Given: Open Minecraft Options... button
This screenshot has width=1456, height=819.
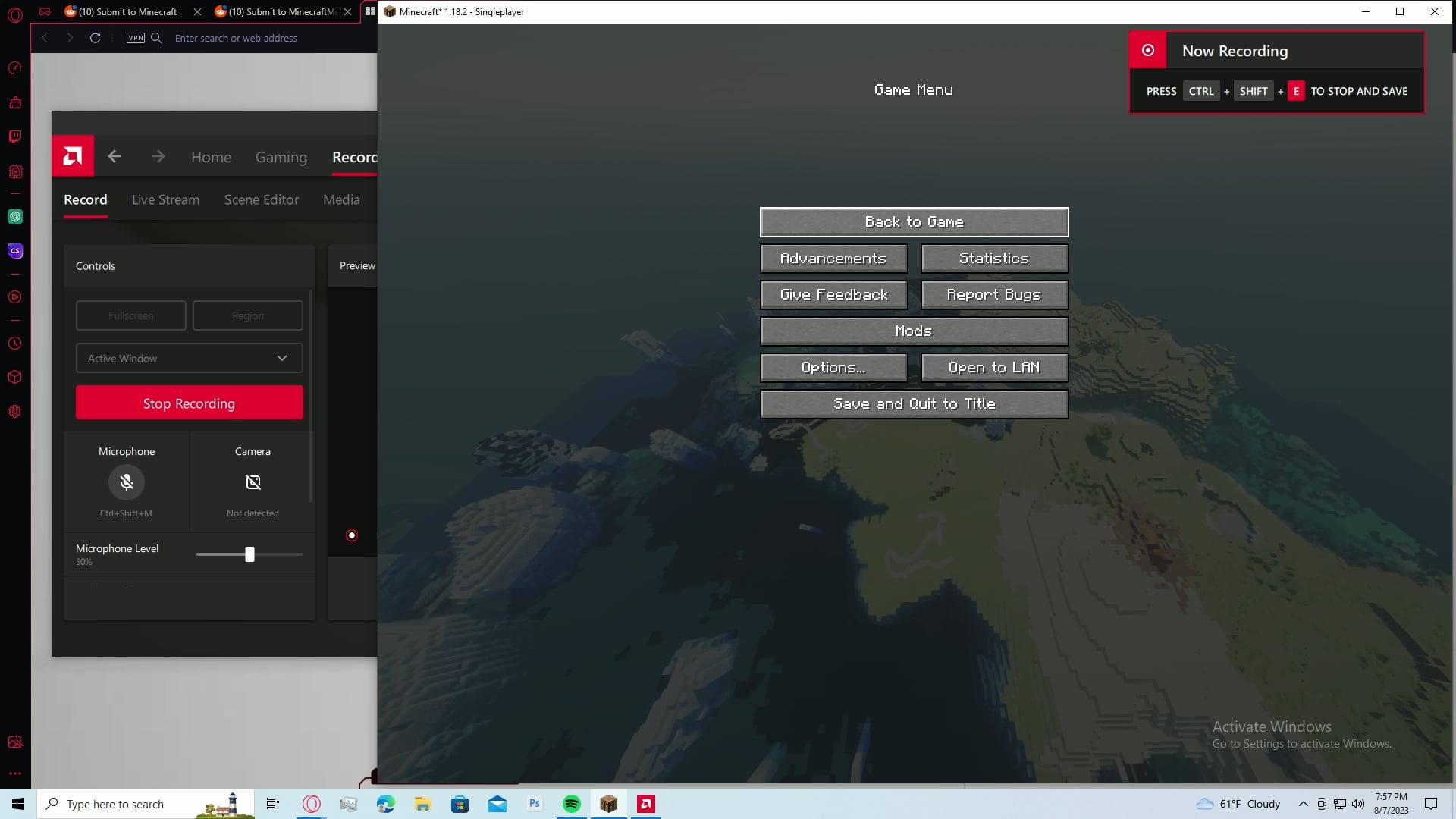Looking at the screenshot, I should (x=833, y=368).
